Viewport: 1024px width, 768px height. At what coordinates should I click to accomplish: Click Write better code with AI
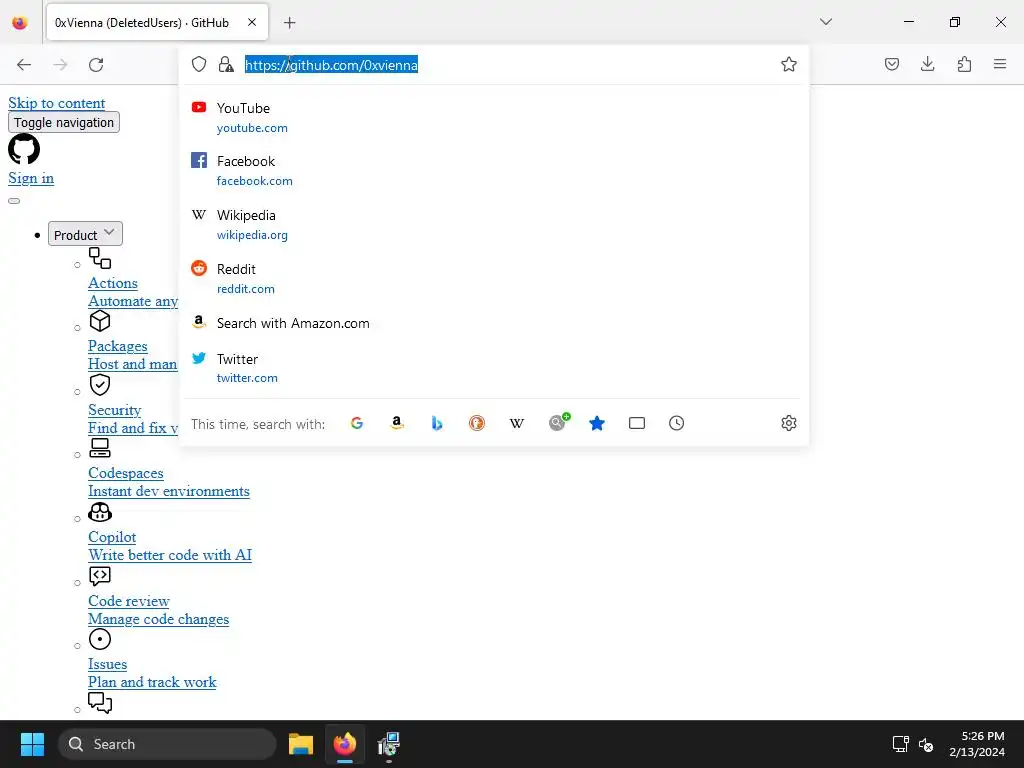click(170, 555)
